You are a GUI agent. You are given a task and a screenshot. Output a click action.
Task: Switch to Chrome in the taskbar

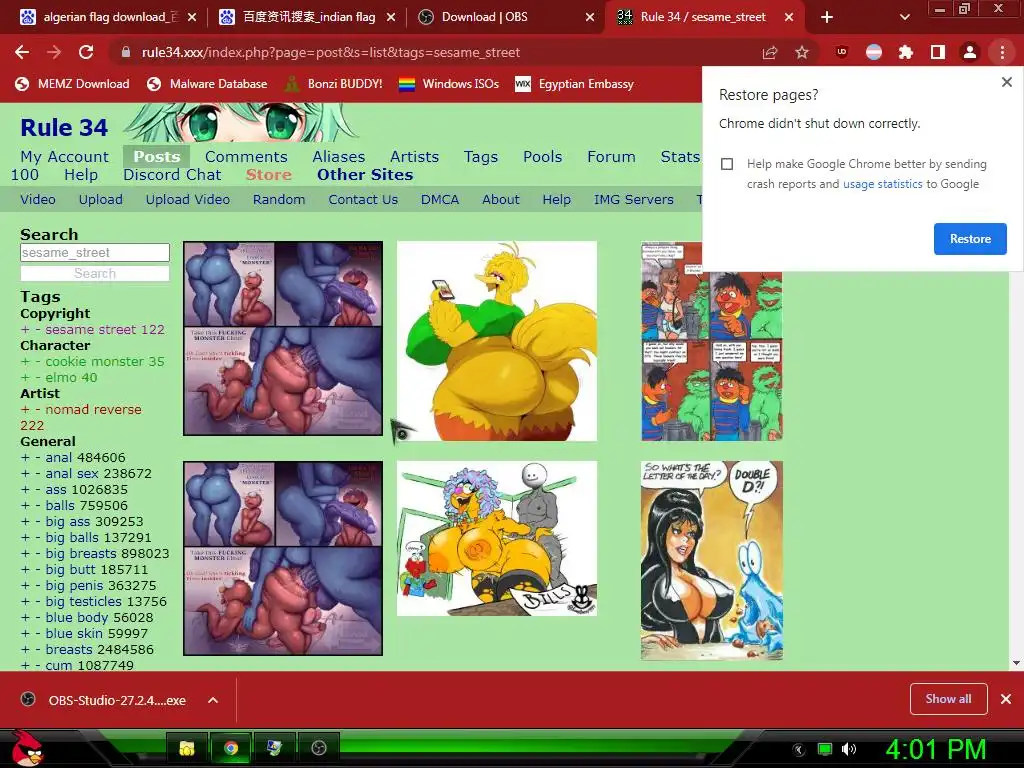coord(231,748)
